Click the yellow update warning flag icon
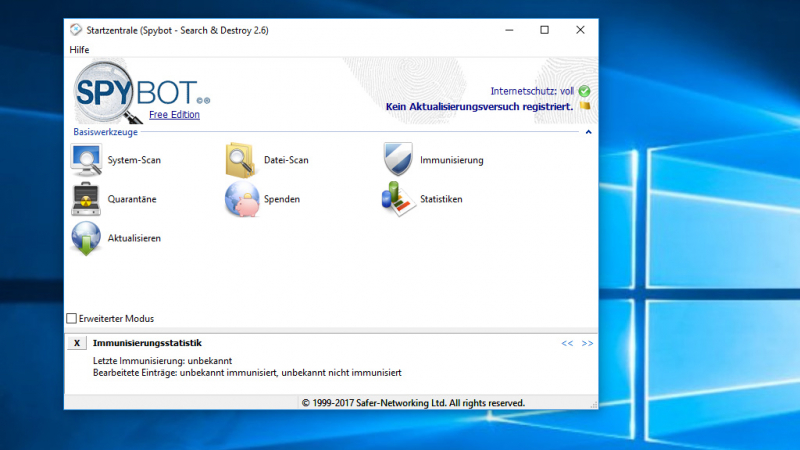Viewport: 800px width, 450px height. [x=584, y=106]
